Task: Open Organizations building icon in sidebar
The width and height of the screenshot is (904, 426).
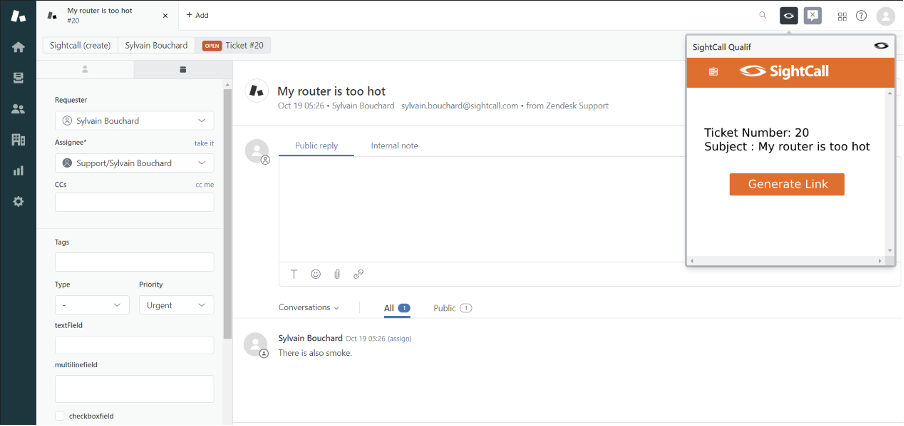Action: 18,140
